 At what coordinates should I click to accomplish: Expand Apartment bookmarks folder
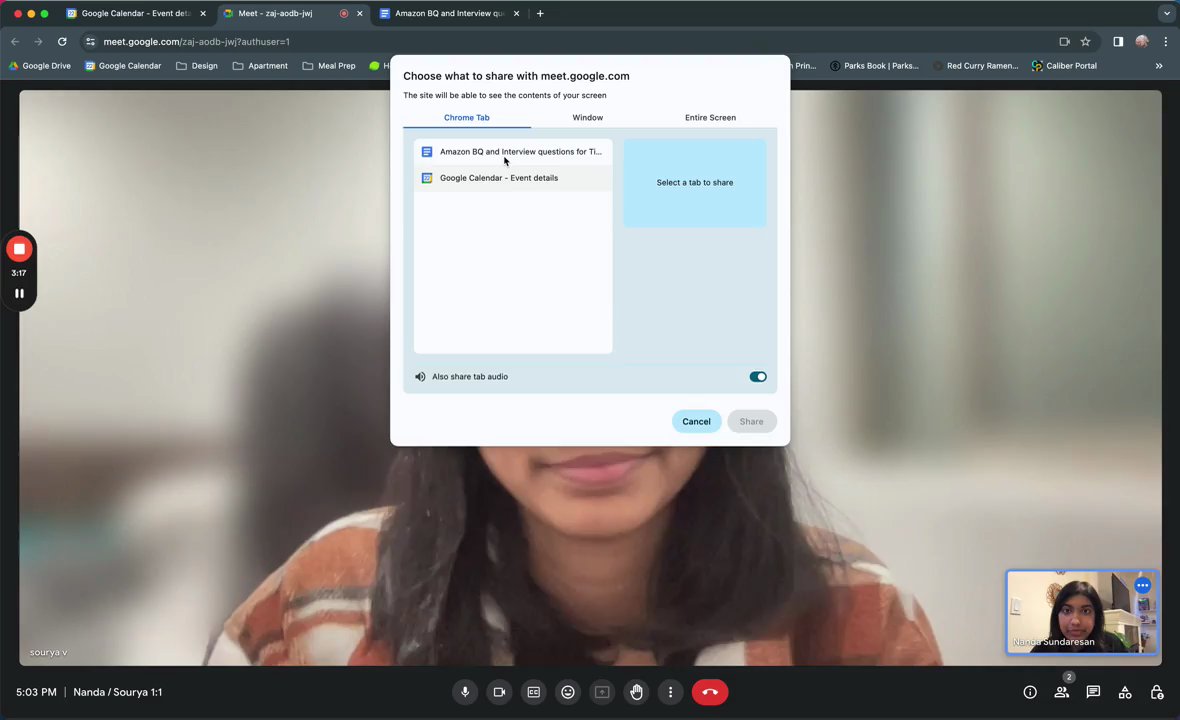pos(260,66)
